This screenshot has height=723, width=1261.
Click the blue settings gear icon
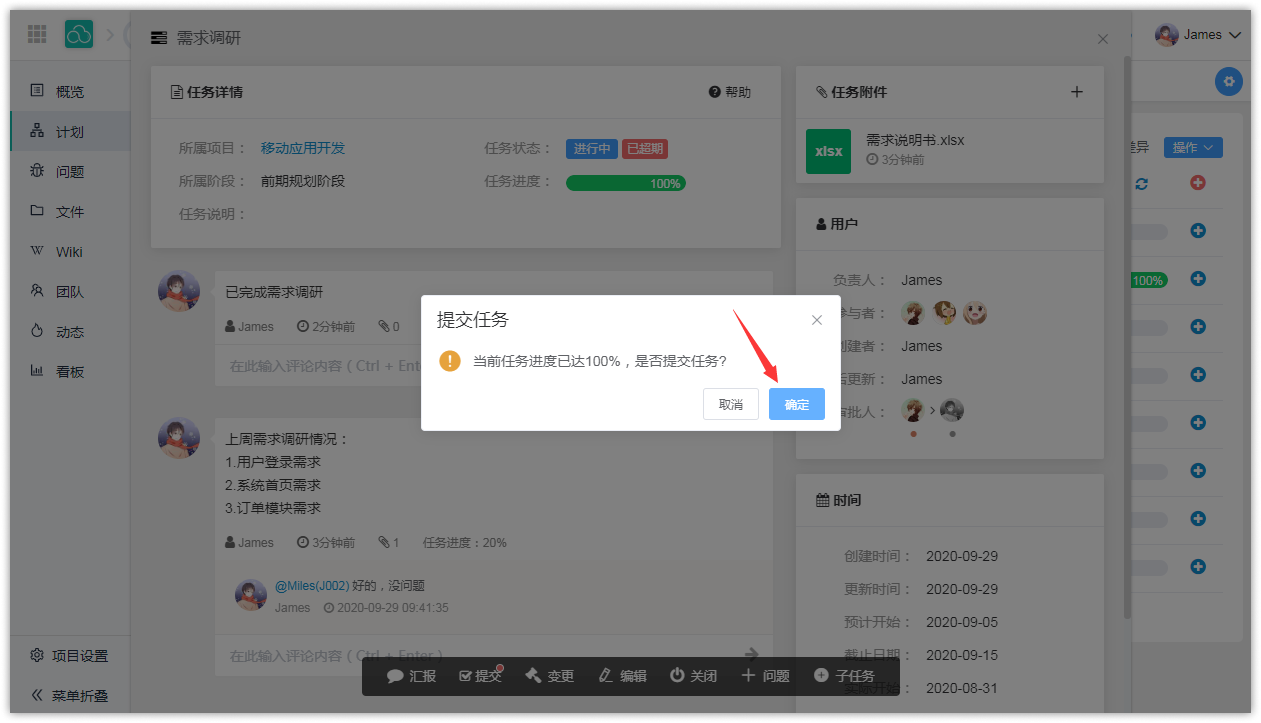(x=1229, y=82)
